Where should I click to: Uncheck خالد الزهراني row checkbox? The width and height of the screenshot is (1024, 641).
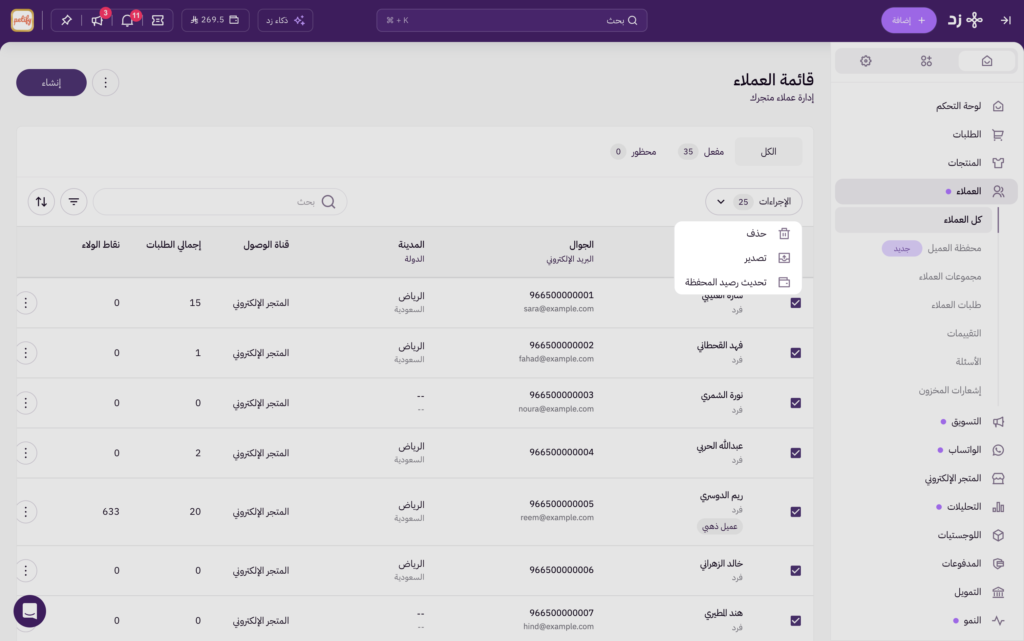(795, 571)
